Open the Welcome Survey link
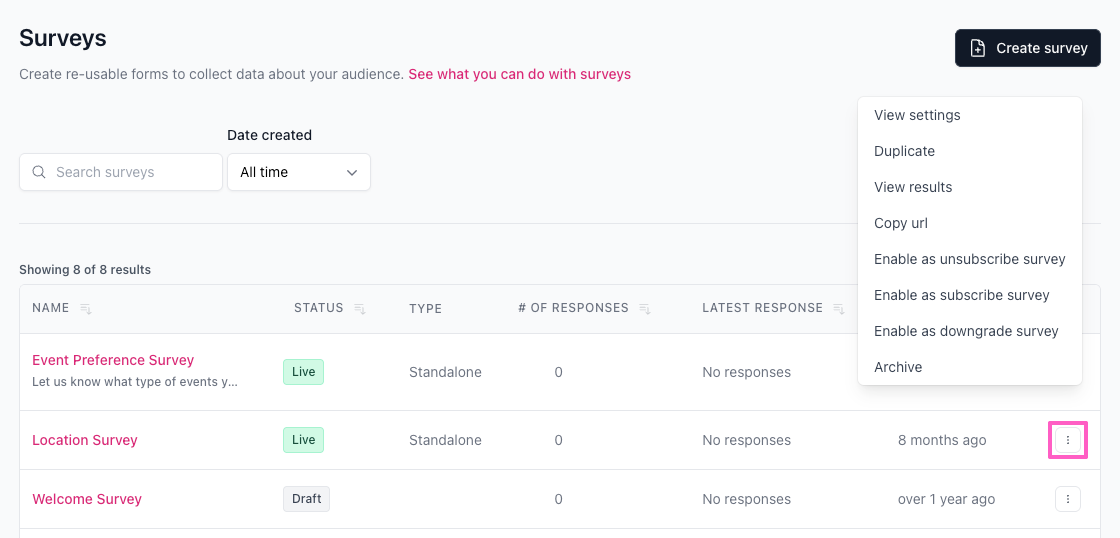Screen dimensions: 1120x538 (x=87, y=499)
